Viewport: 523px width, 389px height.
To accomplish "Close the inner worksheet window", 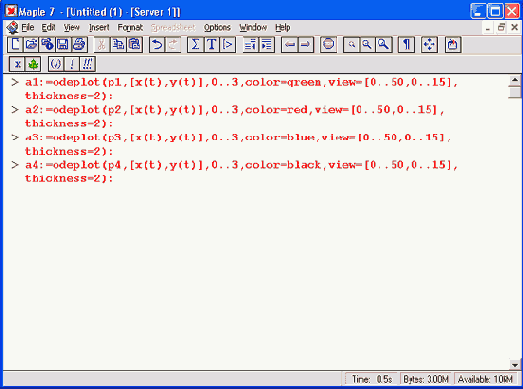I will click(514, 28).
